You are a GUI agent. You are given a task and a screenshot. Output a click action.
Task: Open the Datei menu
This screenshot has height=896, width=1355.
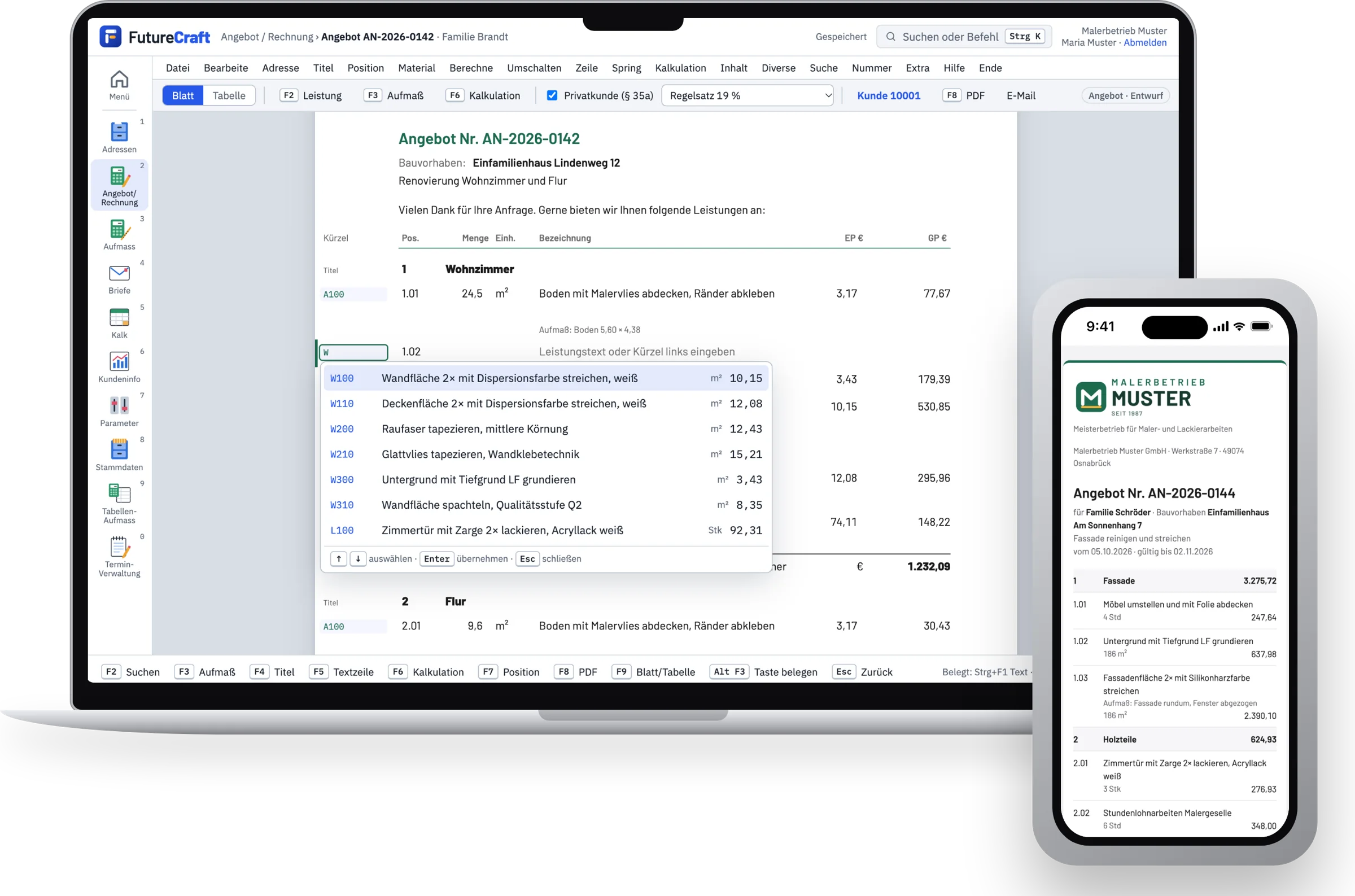pos(177,68)
